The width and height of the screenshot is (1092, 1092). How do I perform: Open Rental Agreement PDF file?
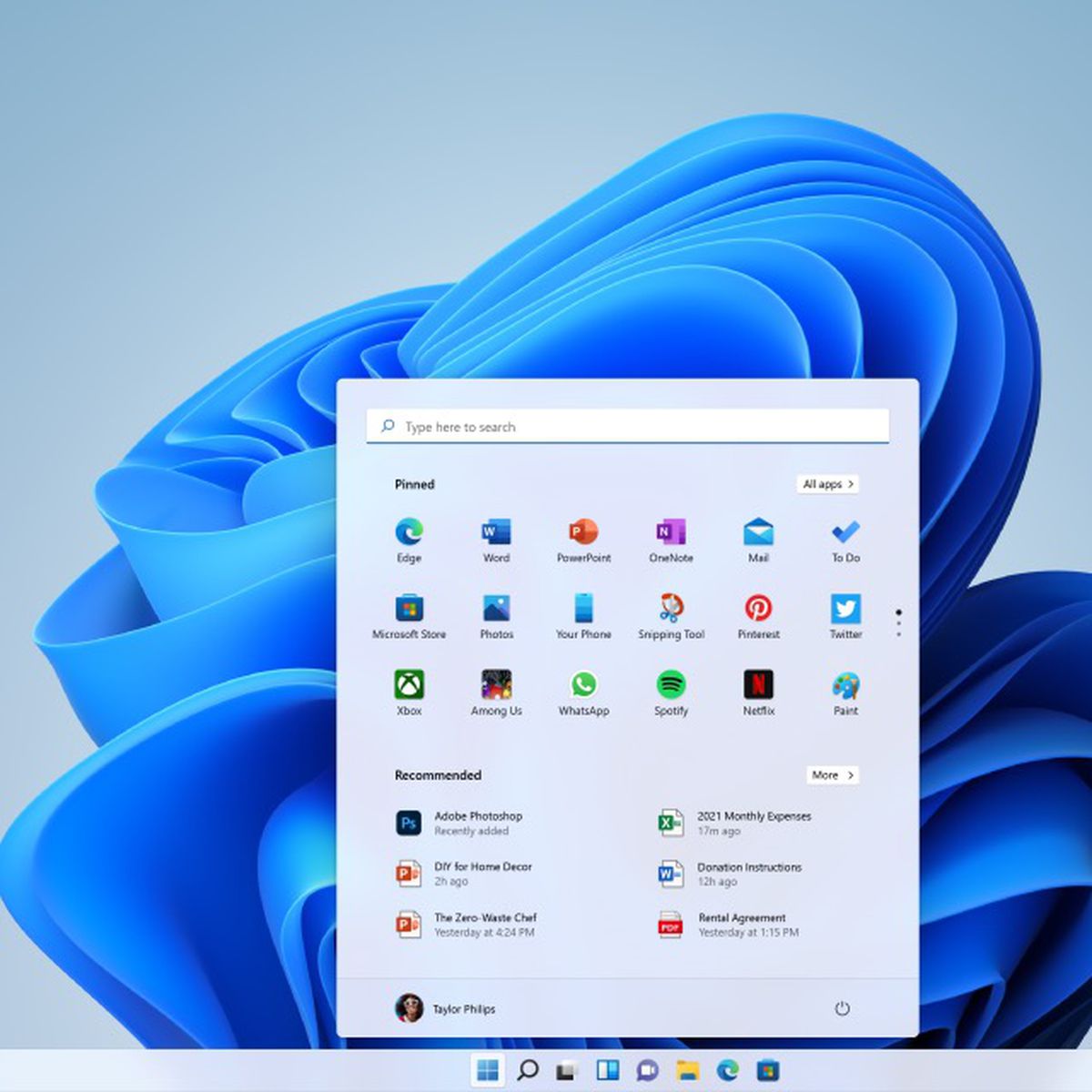tap(729, 925)
